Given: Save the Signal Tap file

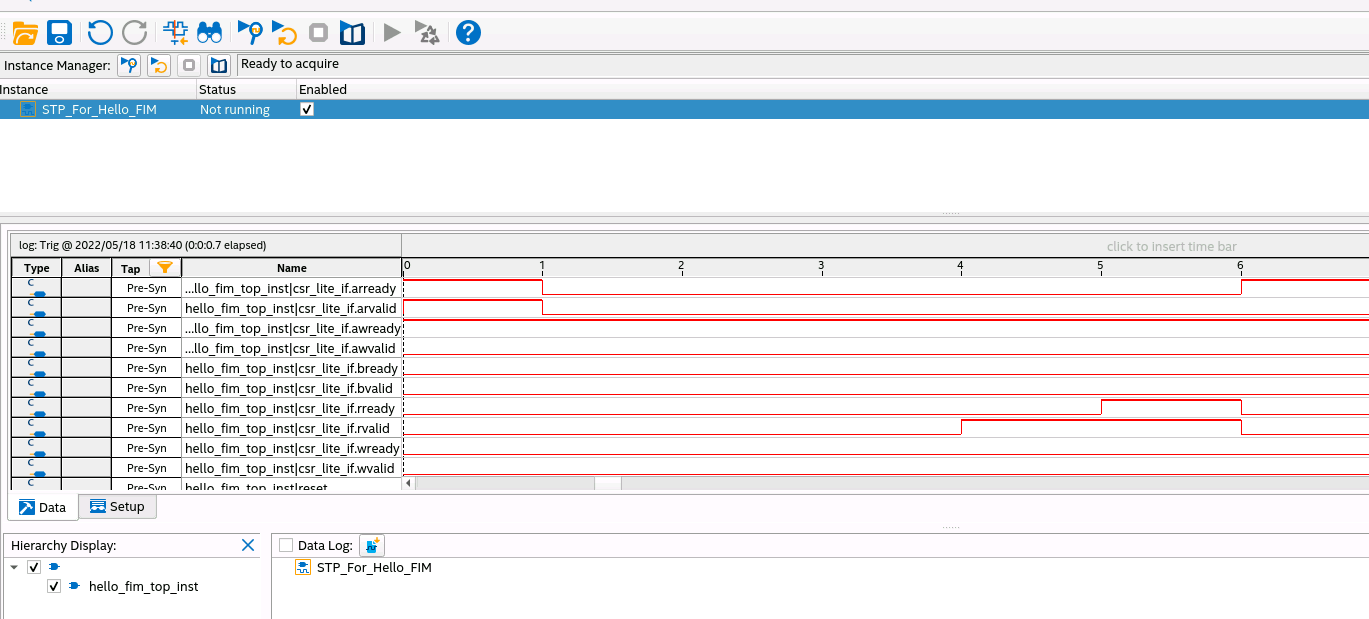Looking at the screenshot, I should click(60, 33).
